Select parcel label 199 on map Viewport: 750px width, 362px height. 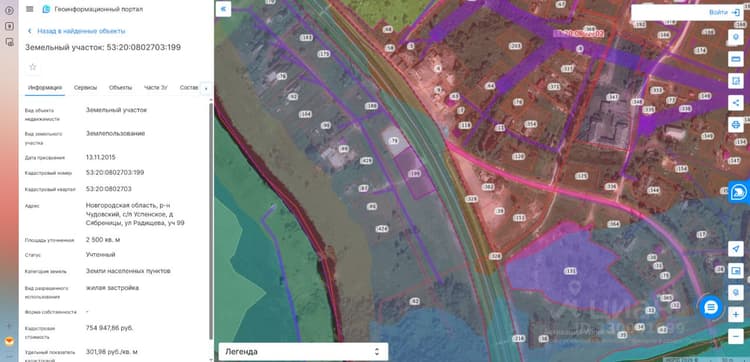click(414, 174)
